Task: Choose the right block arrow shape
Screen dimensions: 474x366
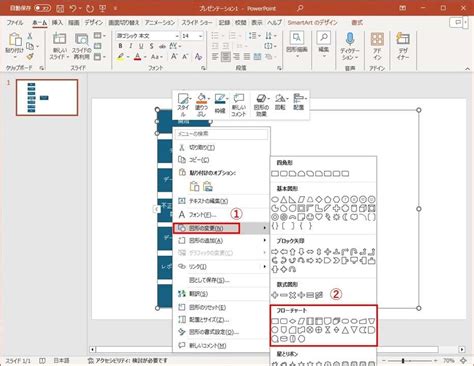Action: 275,252
